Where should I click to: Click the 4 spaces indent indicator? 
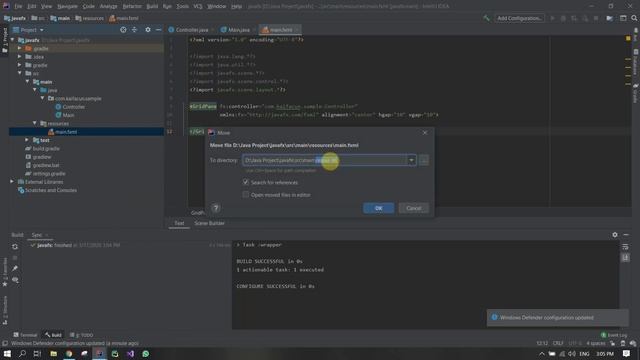(x=596, y=343)
